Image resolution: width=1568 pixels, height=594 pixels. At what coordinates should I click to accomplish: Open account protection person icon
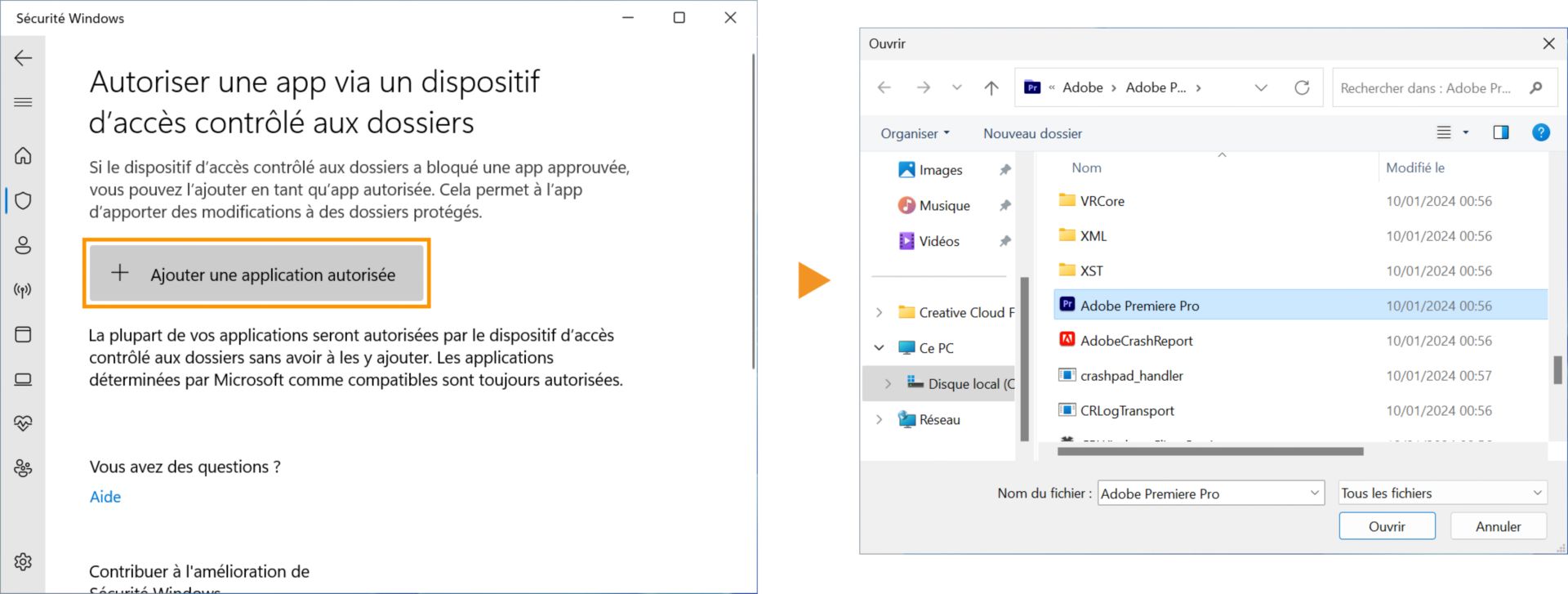pos(23,245)
